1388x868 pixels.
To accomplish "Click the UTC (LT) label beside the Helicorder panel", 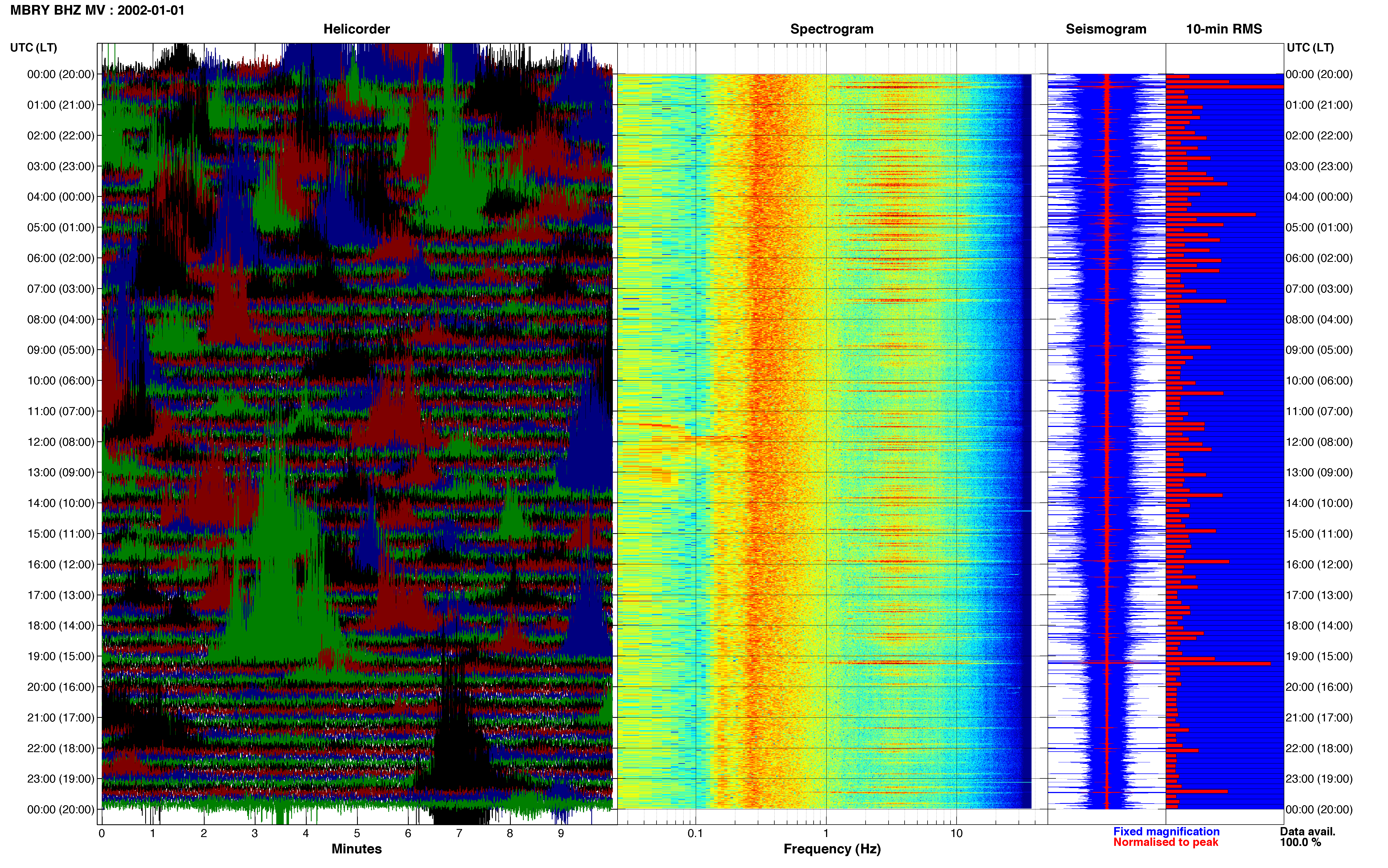I will click(x=33, y=48).
